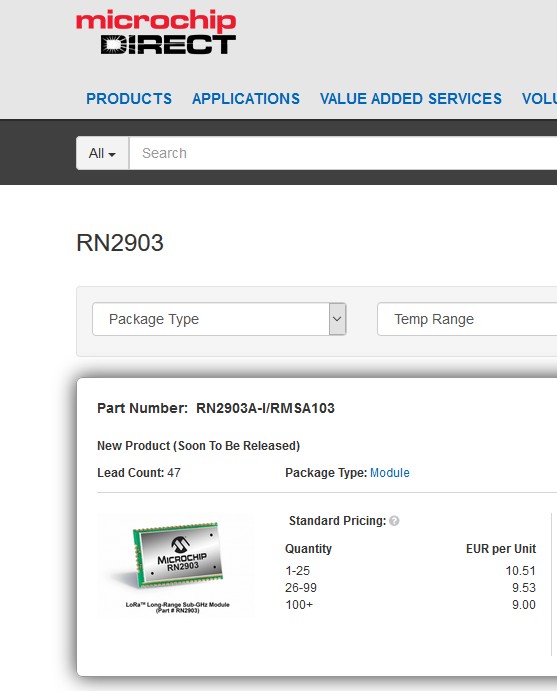
Task: Click the 9.53 unit price
Action: coord(524,587)
